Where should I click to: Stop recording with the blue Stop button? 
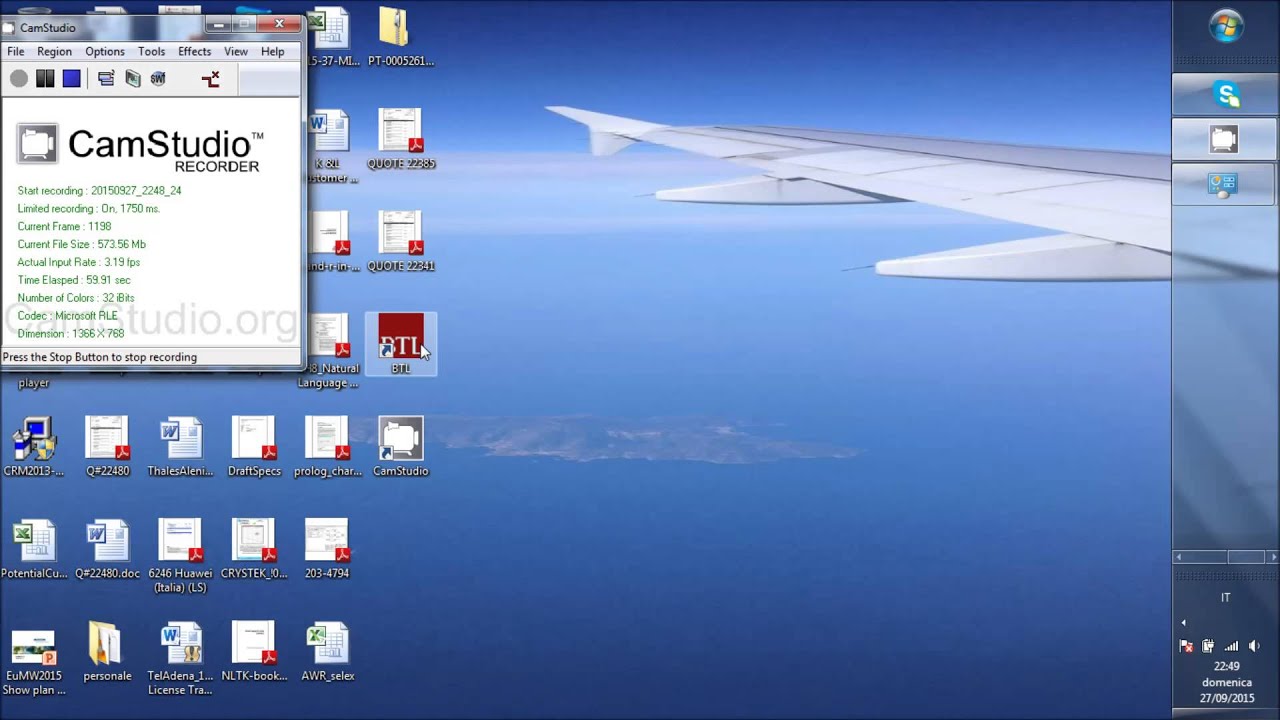[71, 79]
